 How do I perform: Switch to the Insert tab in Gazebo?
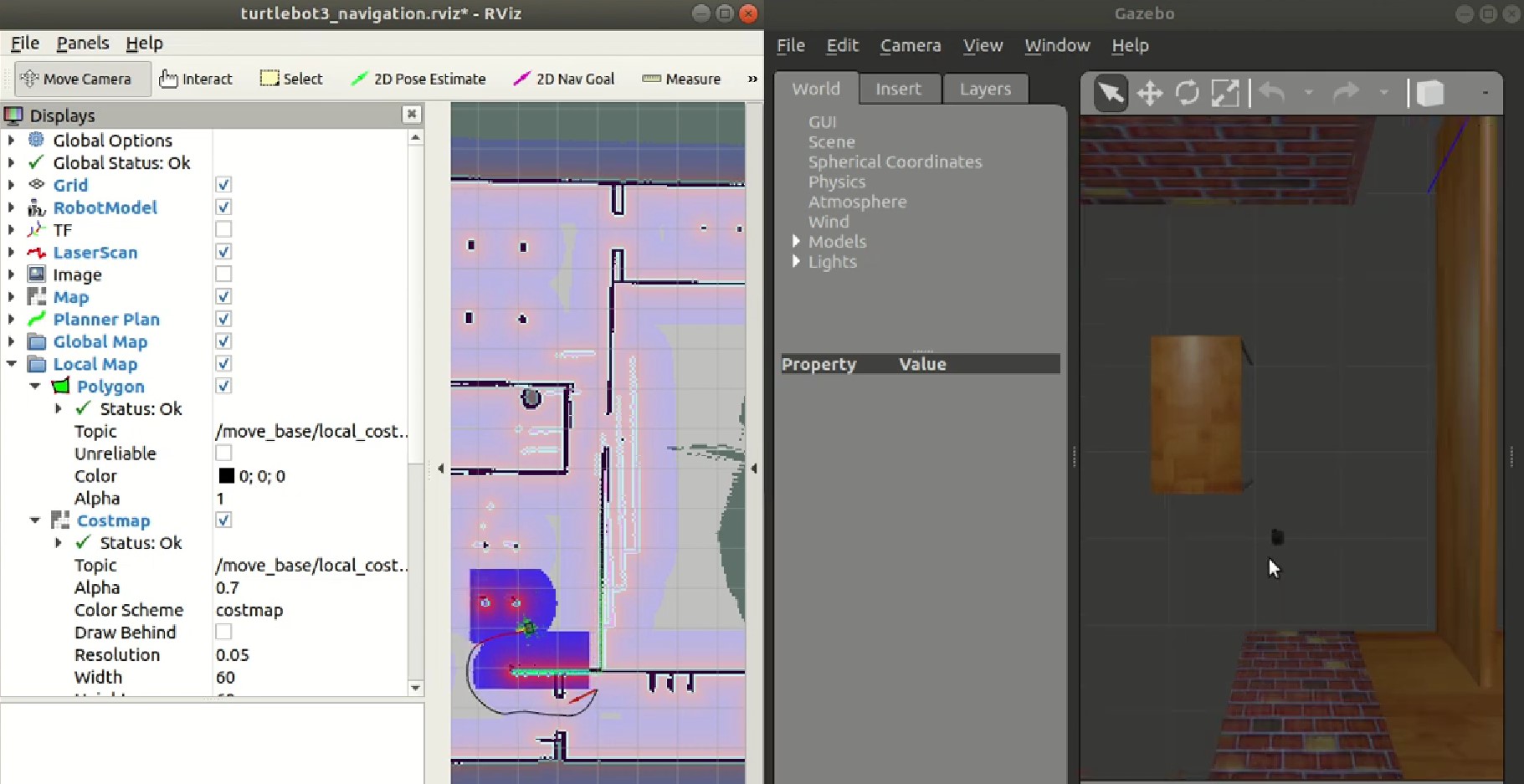[899, 88]
